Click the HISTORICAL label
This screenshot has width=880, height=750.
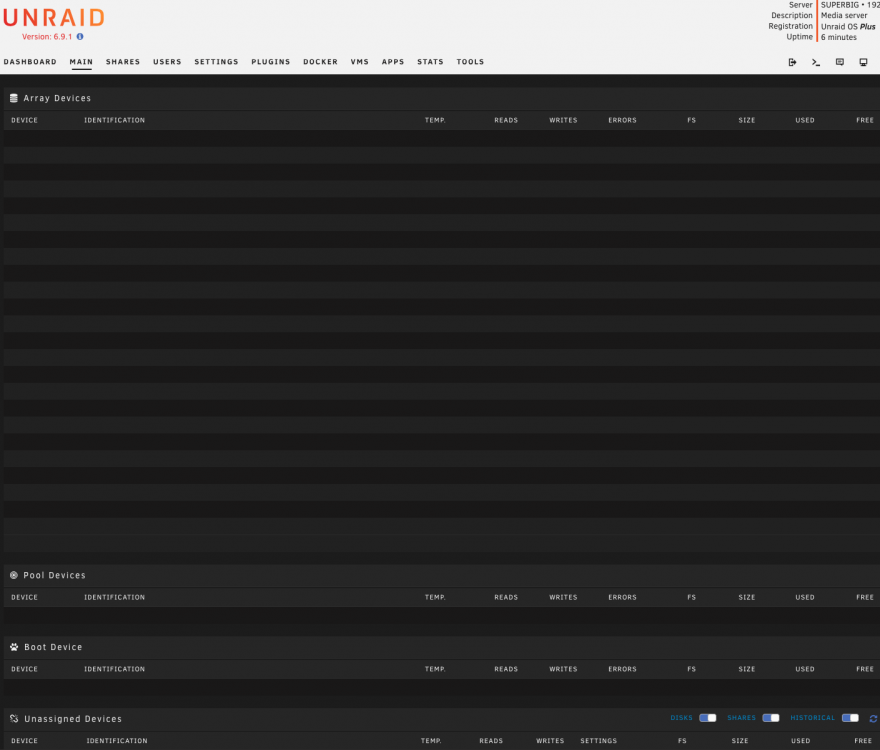pyautogui.click(x=813, y=718)
